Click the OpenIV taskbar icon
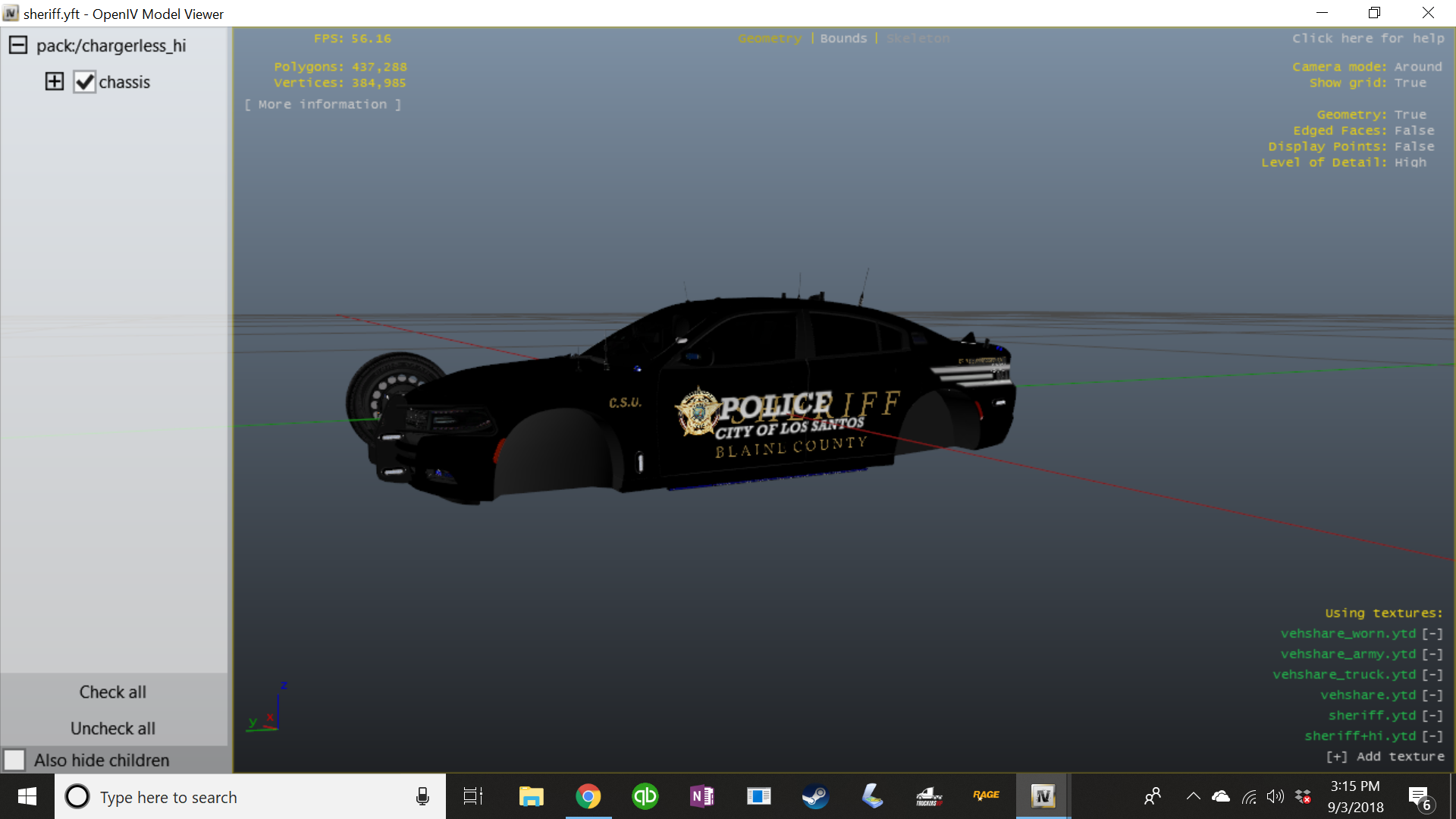Image resolution: width=1456 pixels, height=819 pixels. click(x=1043, y=796)
